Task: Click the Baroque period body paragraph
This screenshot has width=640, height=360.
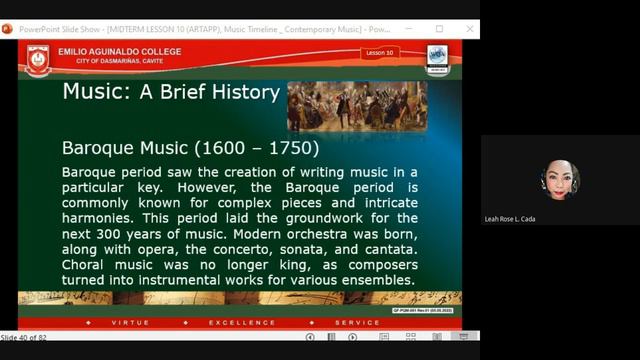Action: point(240,226)
